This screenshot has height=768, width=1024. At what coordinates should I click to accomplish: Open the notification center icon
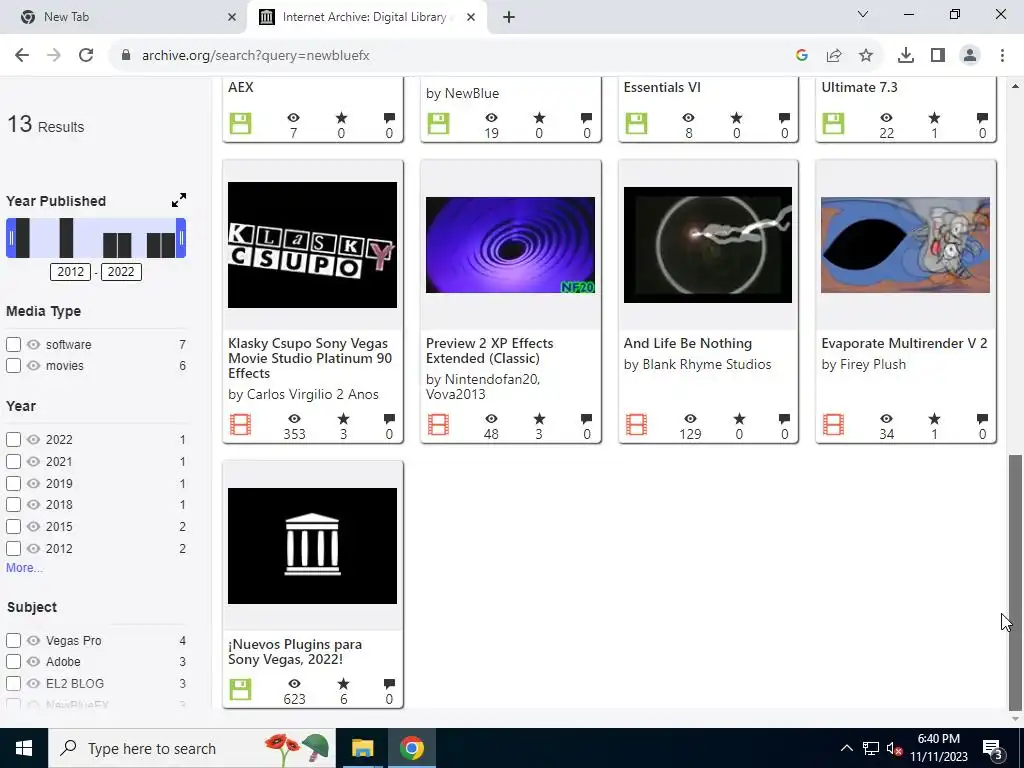992,748
